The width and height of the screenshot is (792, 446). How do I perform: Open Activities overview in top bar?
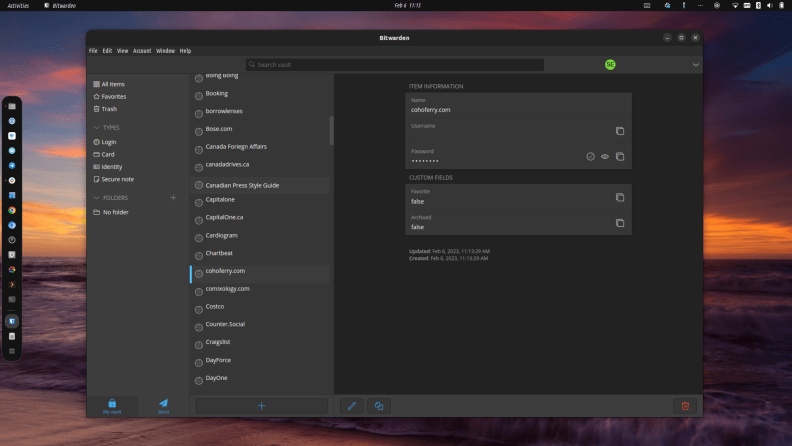pos(18,6)
